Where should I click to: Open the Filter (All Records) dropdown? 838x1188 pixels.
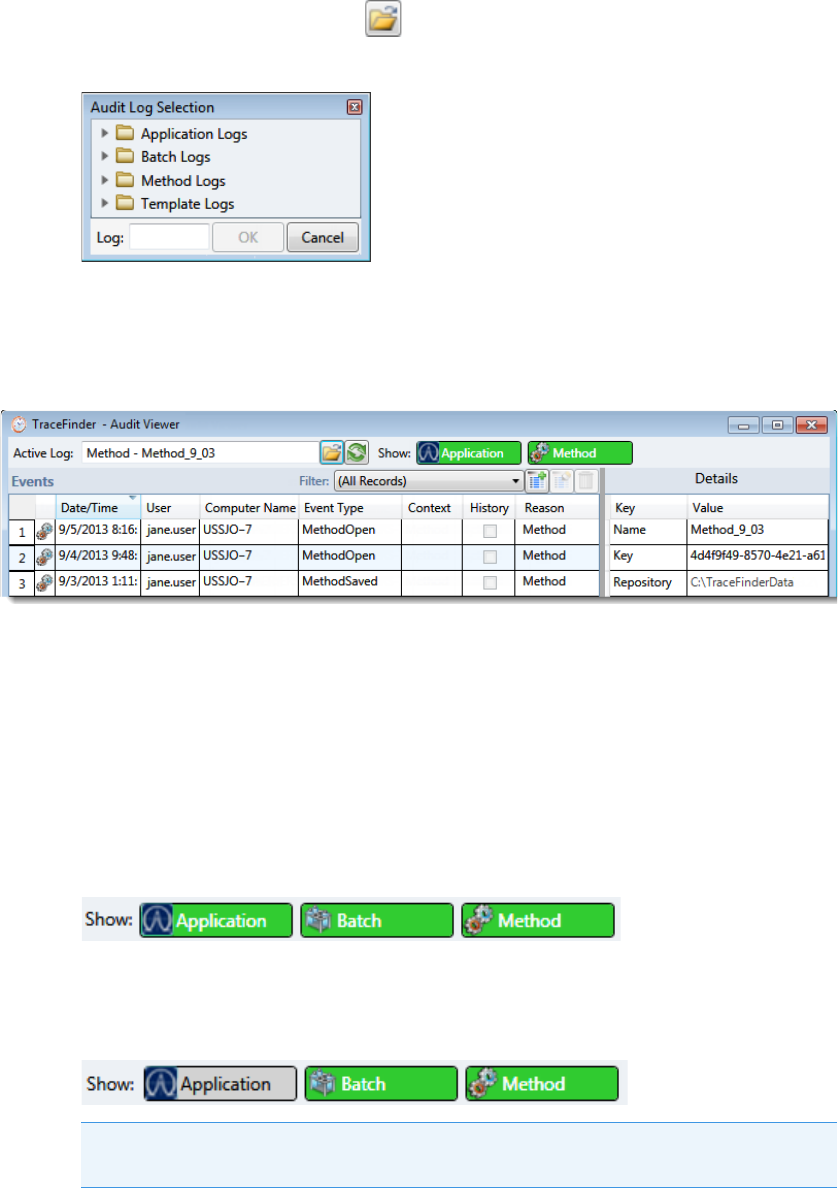click(429, 481)
